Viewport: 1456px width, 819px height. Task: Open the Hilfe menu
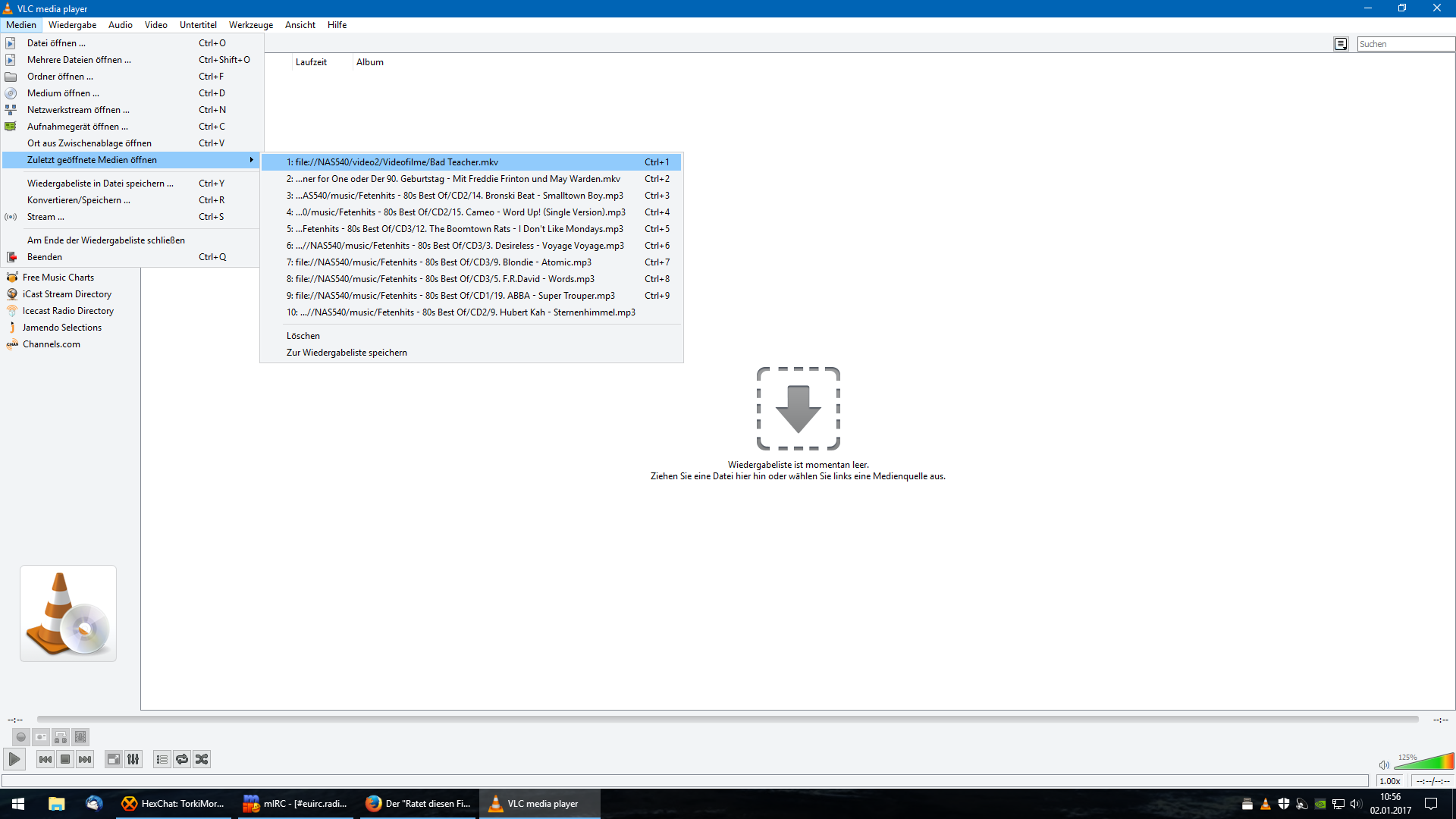pos(337,25)
